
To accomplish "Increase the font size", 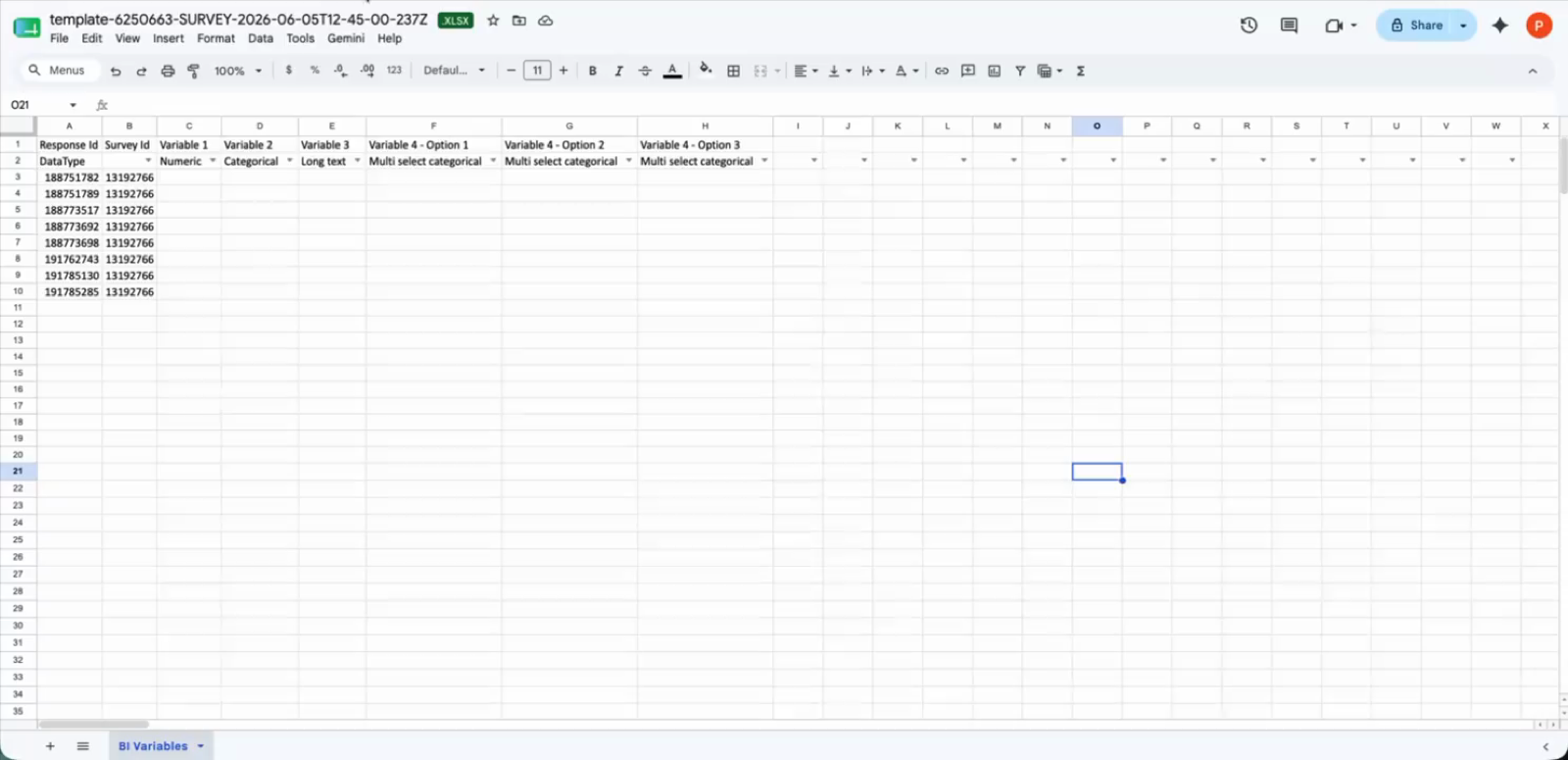I will tap(563, 71).
